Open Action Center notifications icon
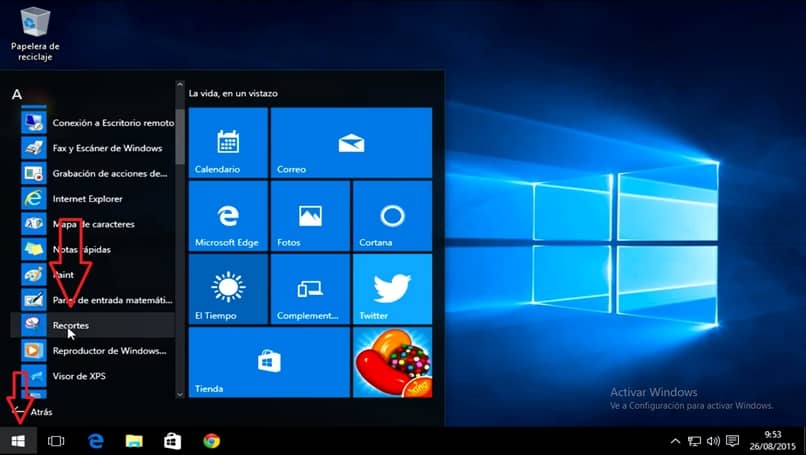Image resolution: width=806 pixels, height=455 pixels. pos(732,441)
